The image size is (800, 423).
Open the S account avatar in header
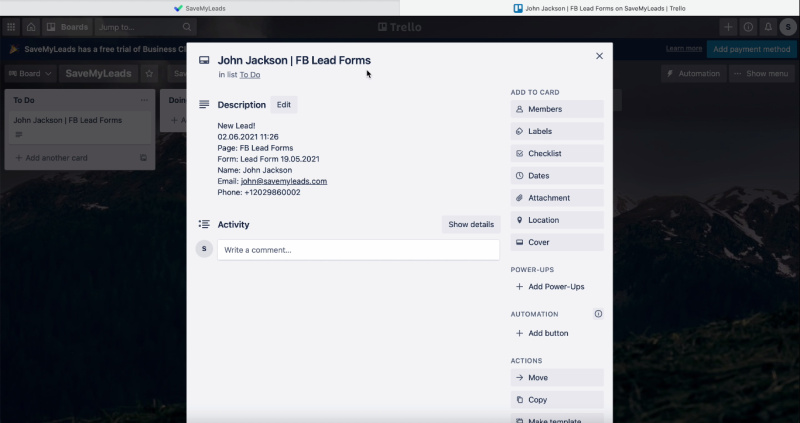click(788, 27)
